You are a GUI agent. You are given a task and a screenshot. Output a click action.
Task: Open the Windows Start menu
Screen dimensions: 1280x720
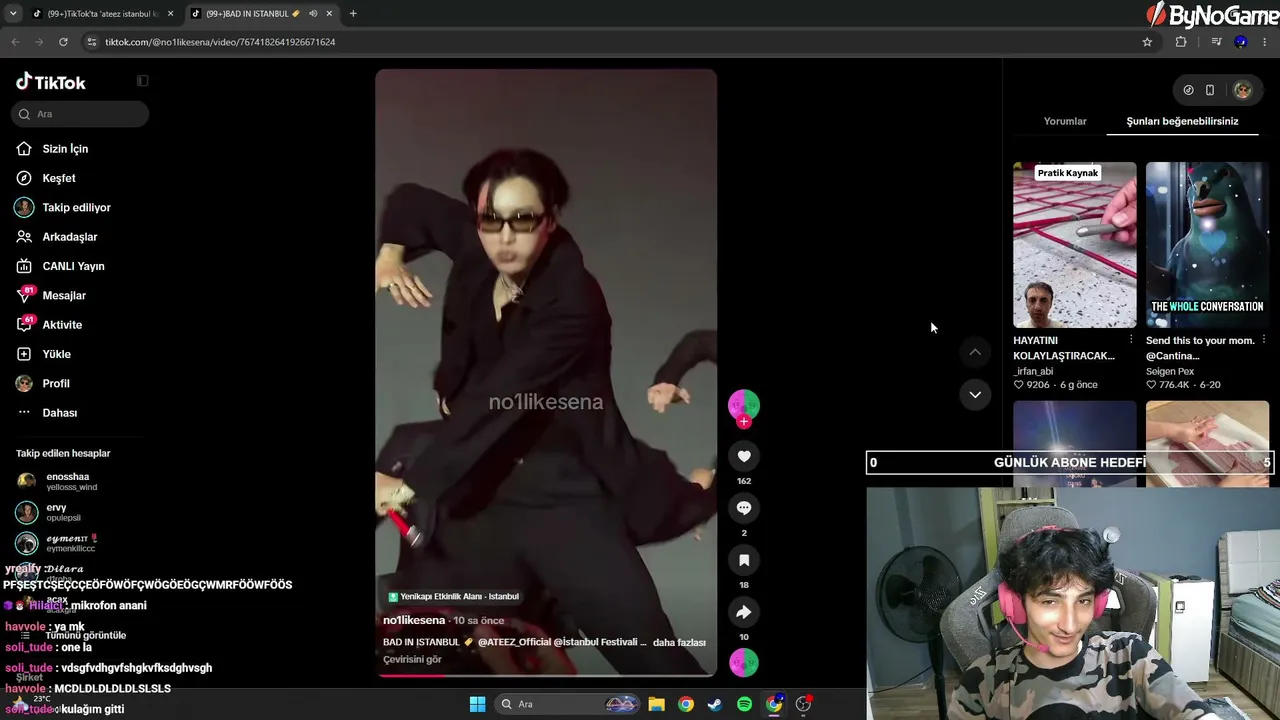point(477,704)
